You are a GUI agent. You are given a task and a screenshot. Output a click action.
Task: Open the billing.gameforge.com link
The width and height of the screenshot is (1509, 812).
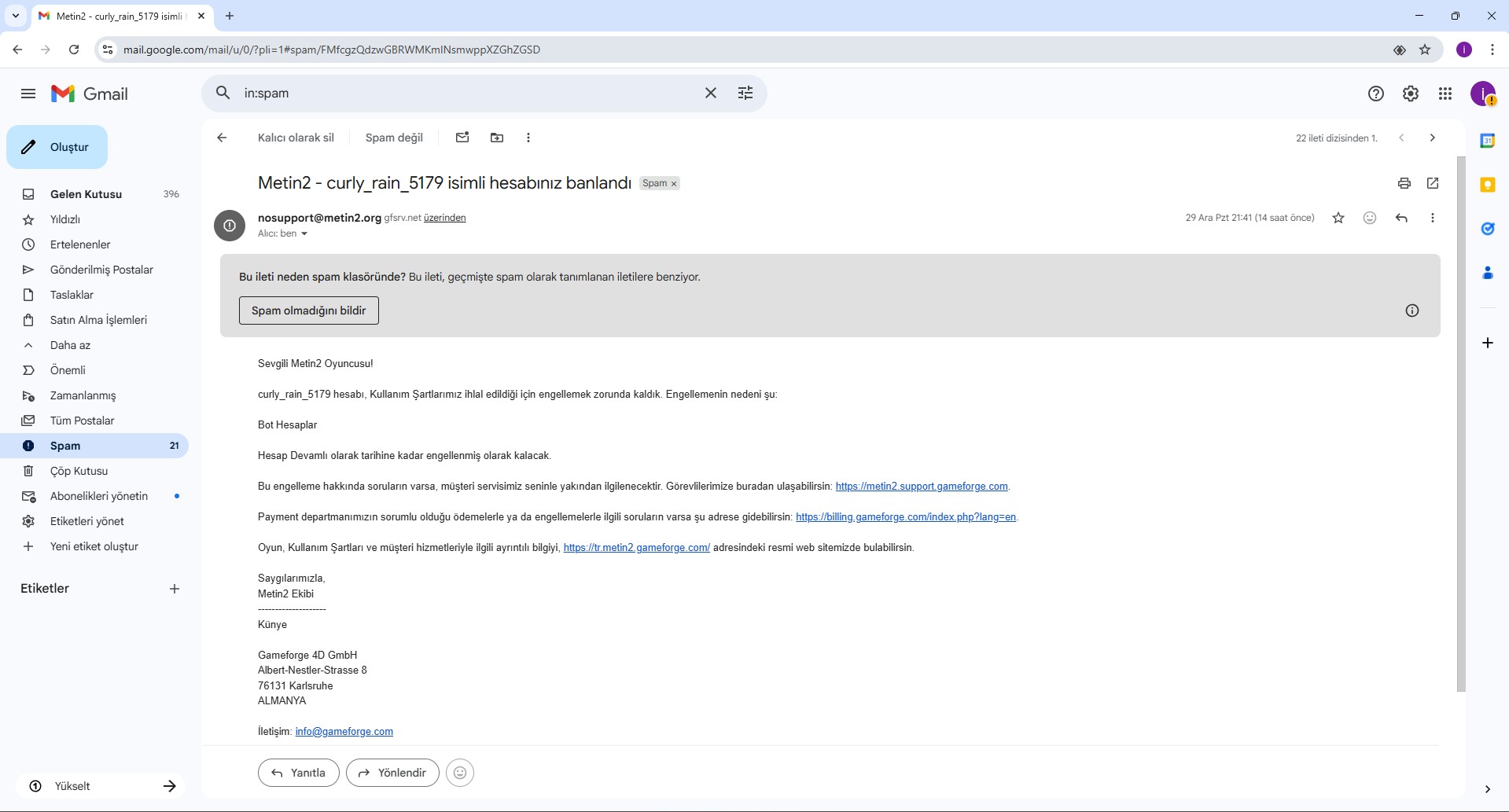pos(906,517)
